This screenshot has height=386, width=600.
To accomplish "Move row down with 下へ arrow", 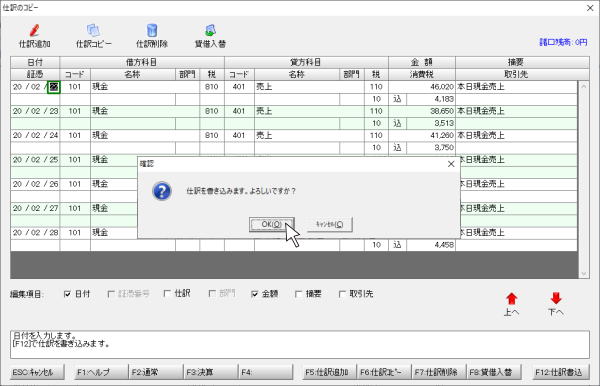I will [x=556, y=299].
